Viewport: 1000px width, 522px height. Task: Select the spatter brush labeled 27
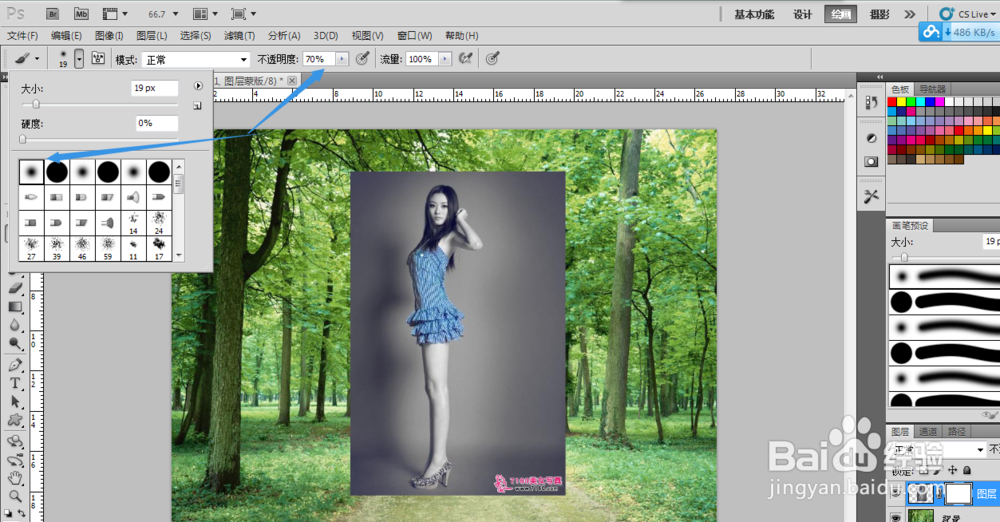pyautogui.click(x=31, y=249)
